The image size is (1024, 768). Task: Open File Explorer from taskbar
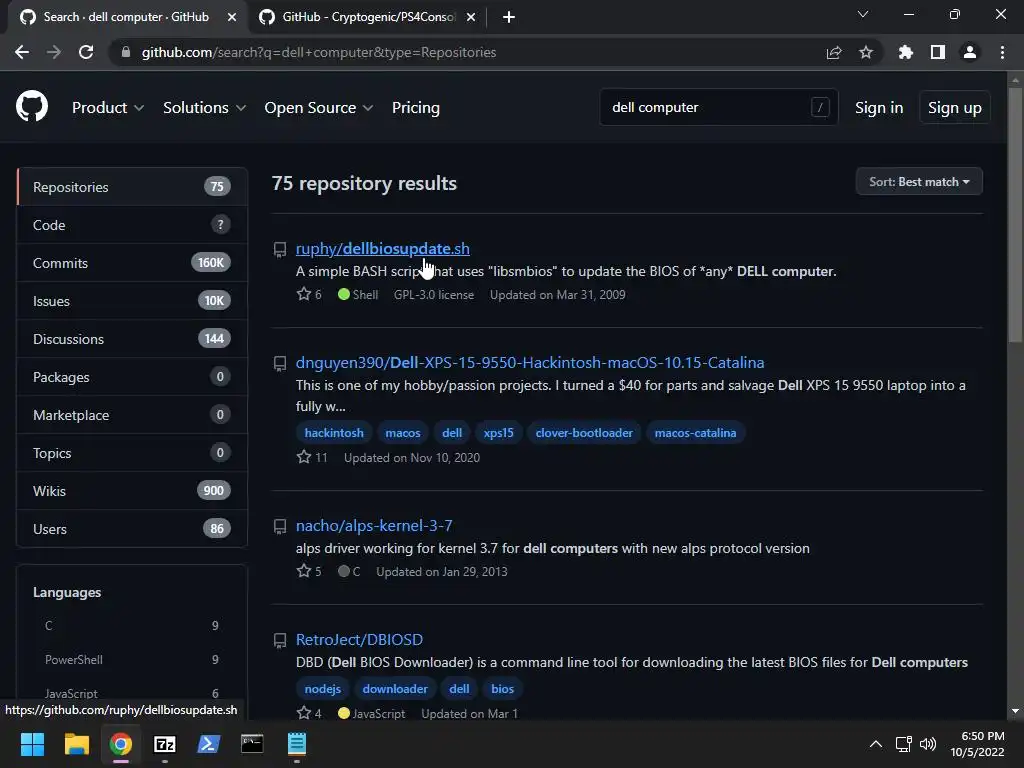click(76, 744)
